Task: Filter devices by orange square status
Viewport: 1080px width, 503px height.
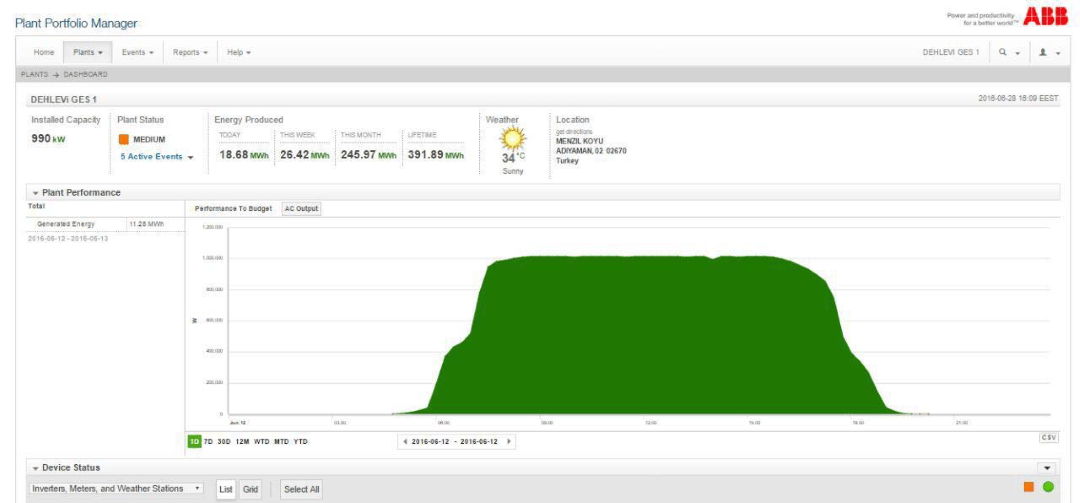Action: pos(1028,487)
